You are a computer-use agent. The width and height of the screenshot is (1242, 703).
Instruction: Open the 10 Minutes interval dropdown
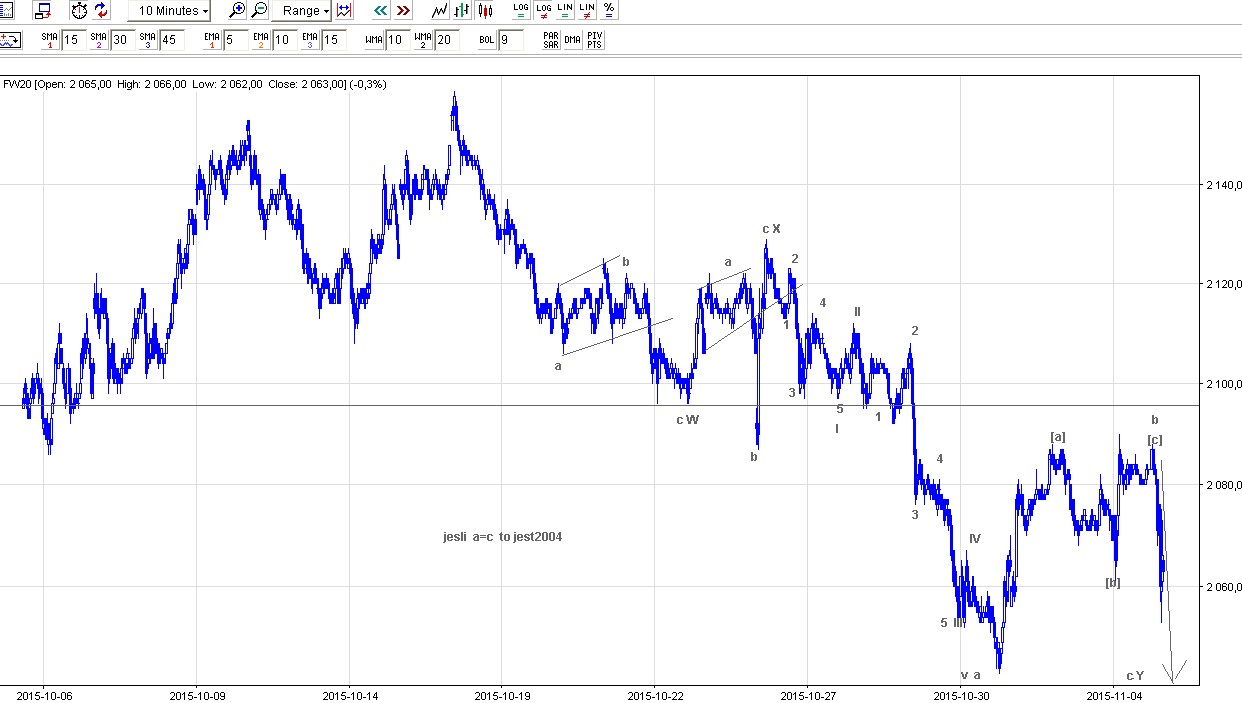[x=169, y=11]
